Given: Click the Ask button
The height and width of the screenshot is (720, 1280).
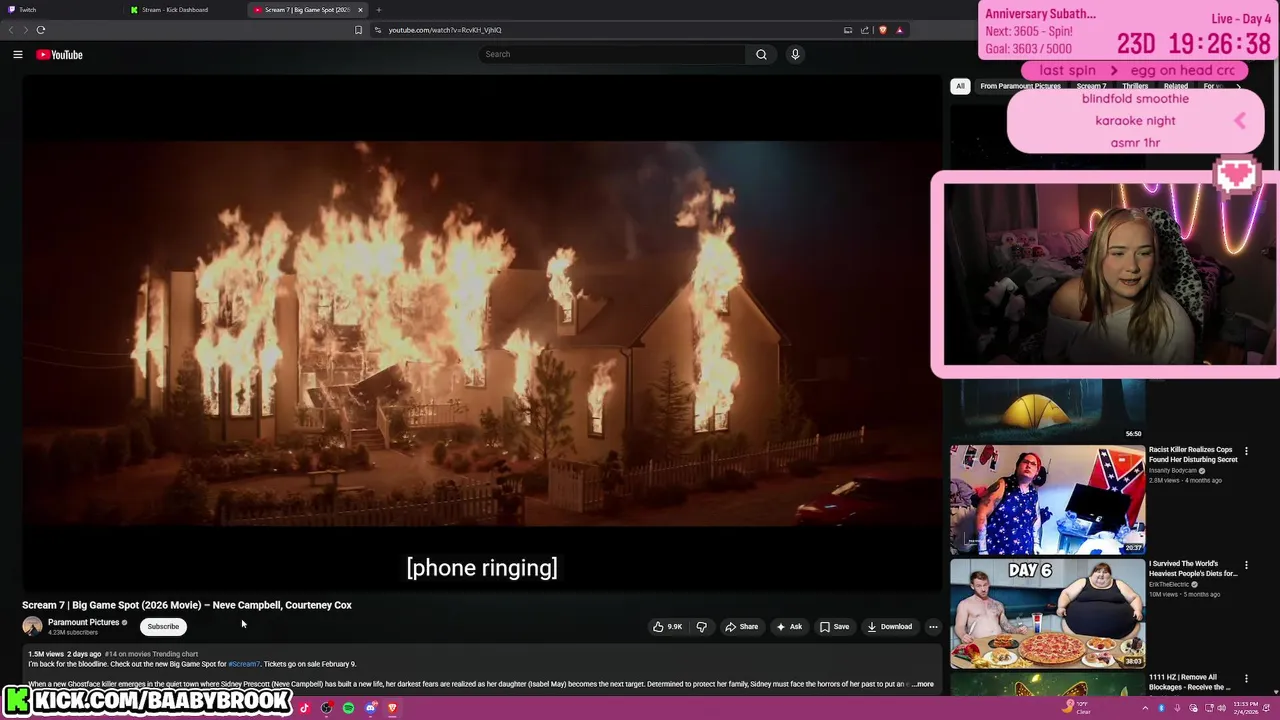Looking at the screenshot, I should [789, 627].
